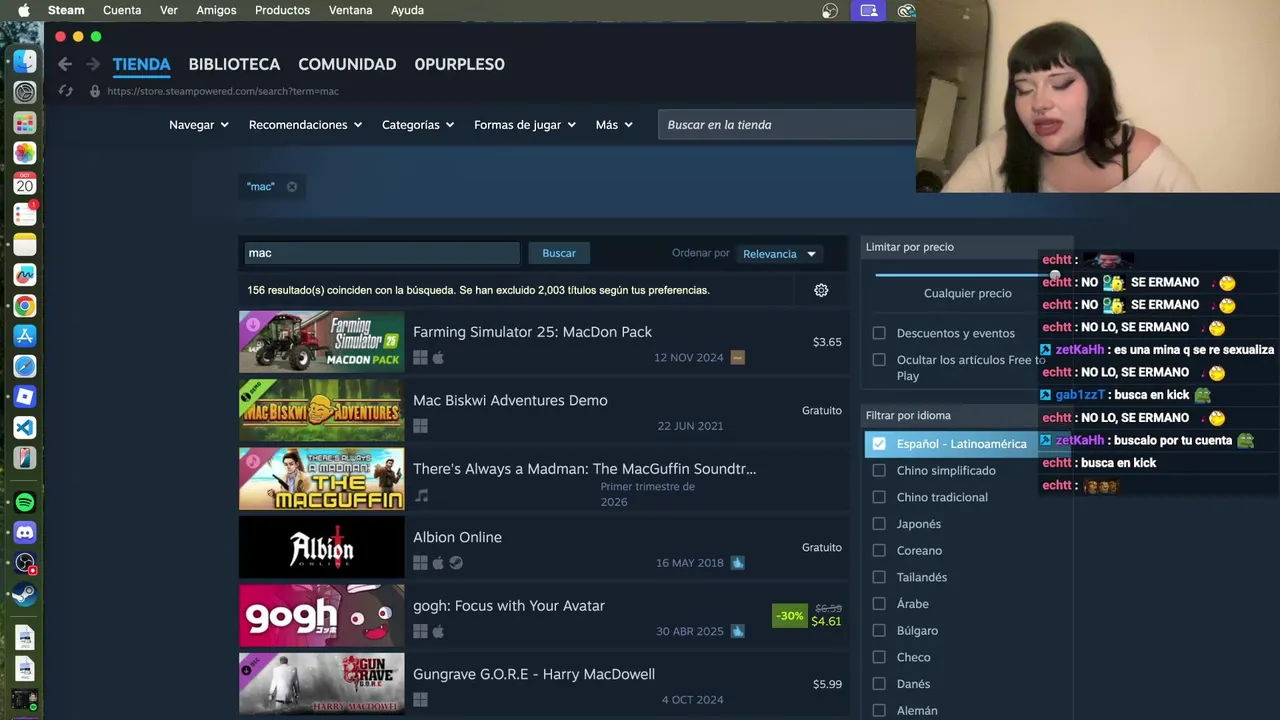Click the price limit slider handle

click(1054, 275)
